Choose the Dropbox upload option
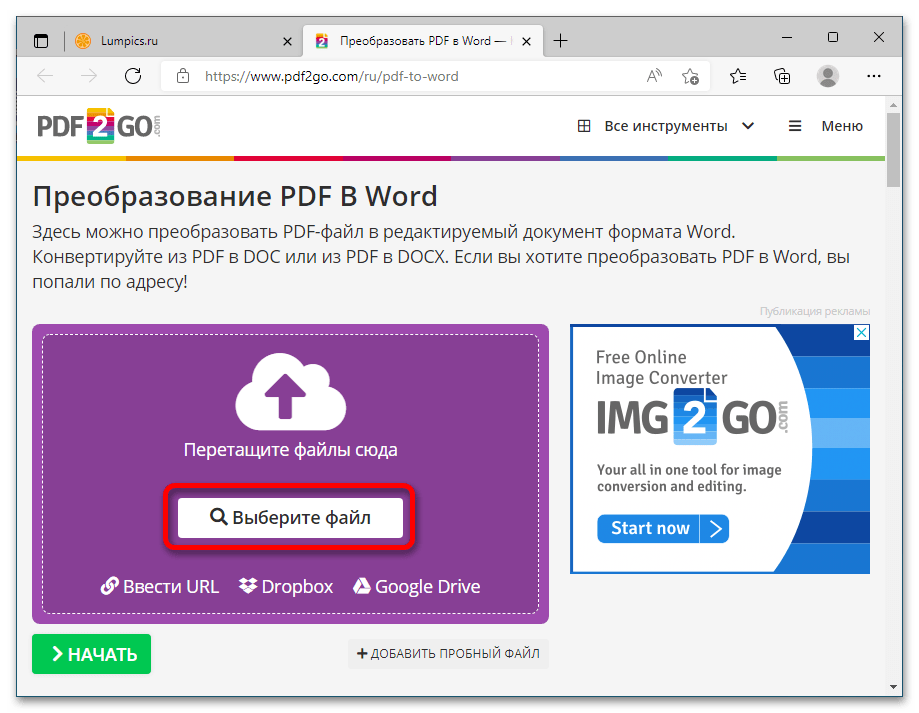This screenshot has width=919, height=713. click(286, 586)
